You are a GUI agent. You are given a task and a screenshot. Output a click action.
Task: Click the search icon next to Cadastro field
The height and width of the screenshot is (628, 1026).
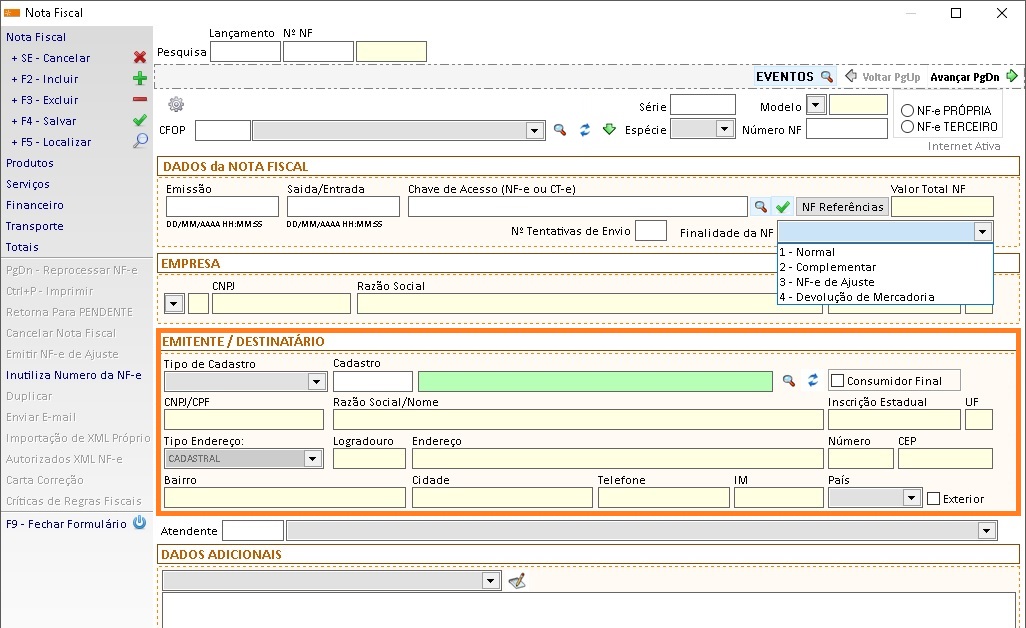[x=789, y=381]
